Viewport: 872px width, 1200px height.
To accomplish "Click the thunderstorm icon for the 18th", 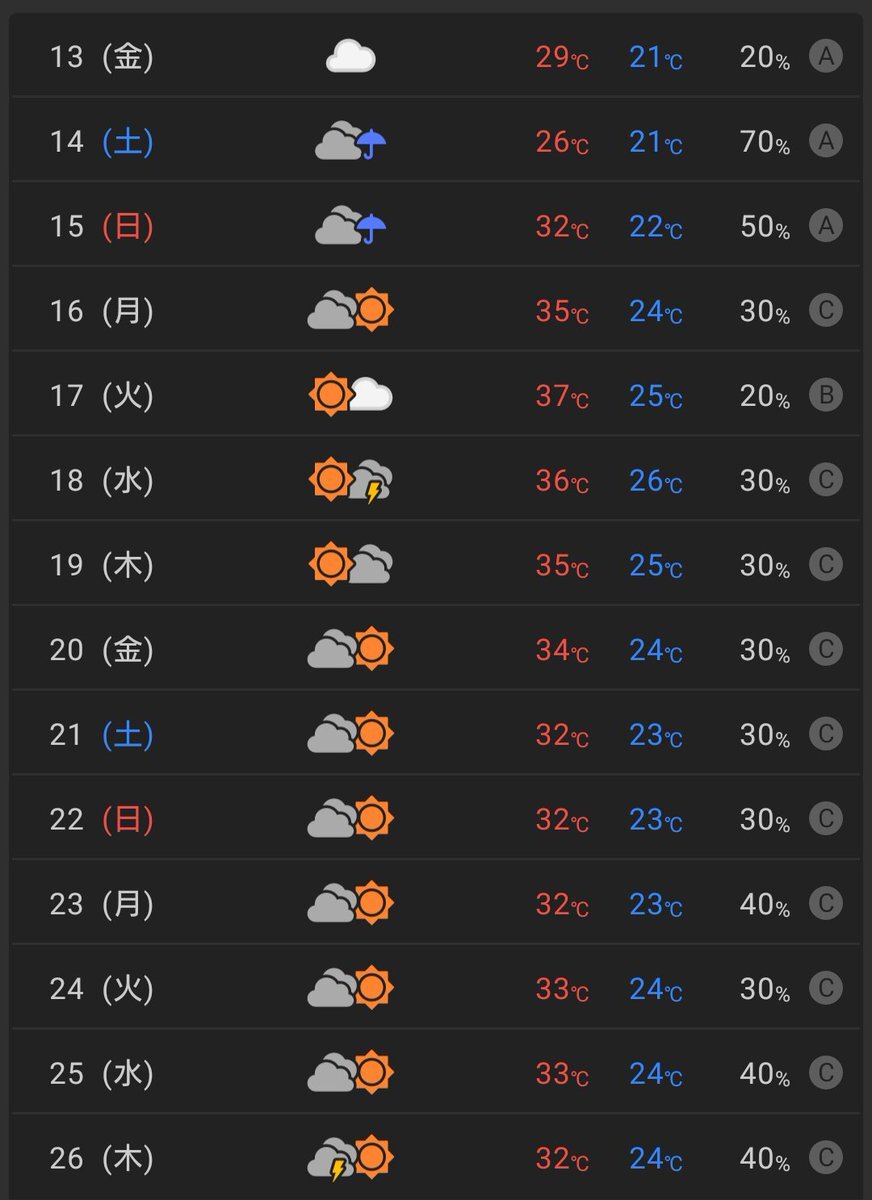I will coord(350,481).
